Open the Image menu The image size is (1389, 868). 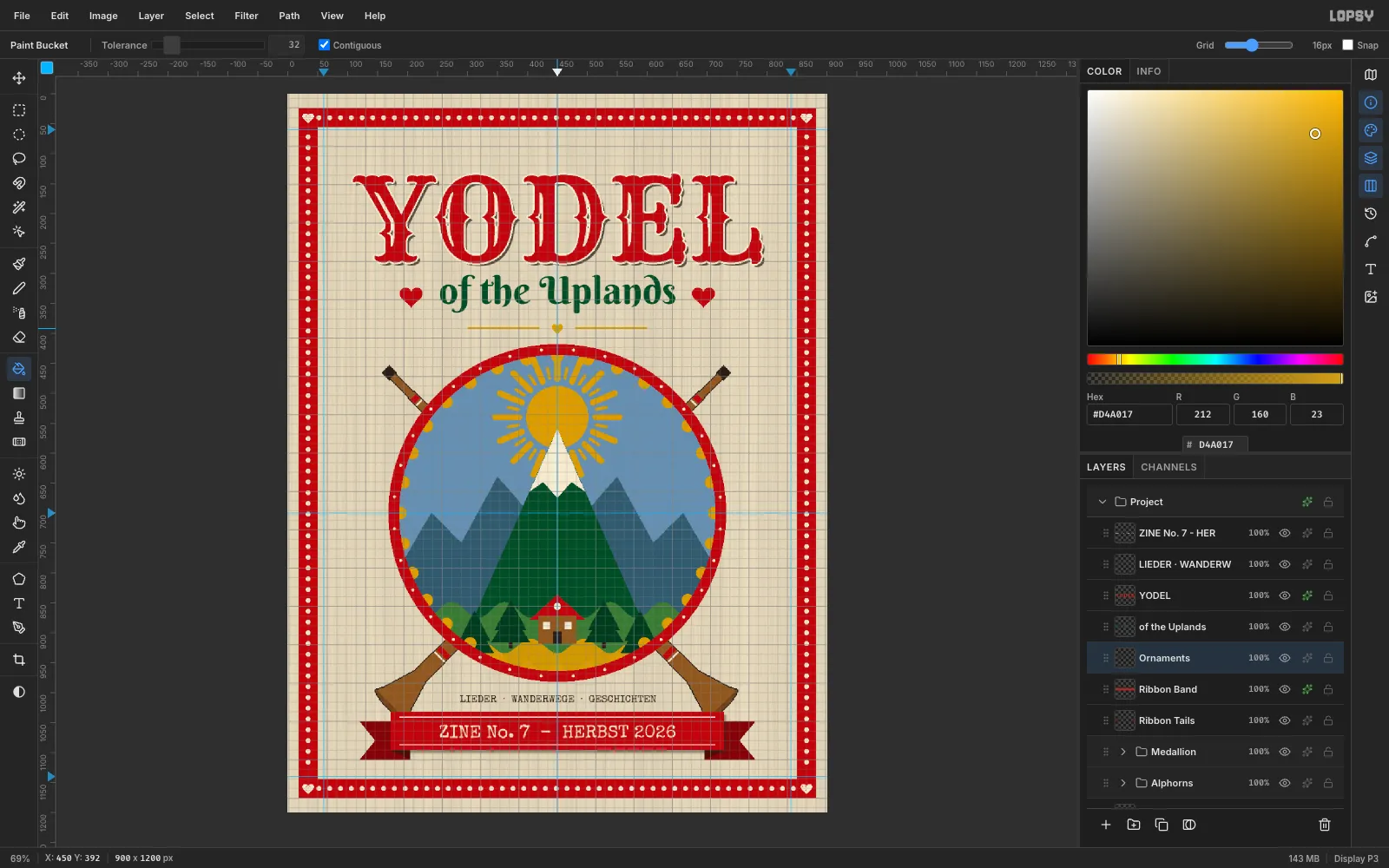(103, 16)
